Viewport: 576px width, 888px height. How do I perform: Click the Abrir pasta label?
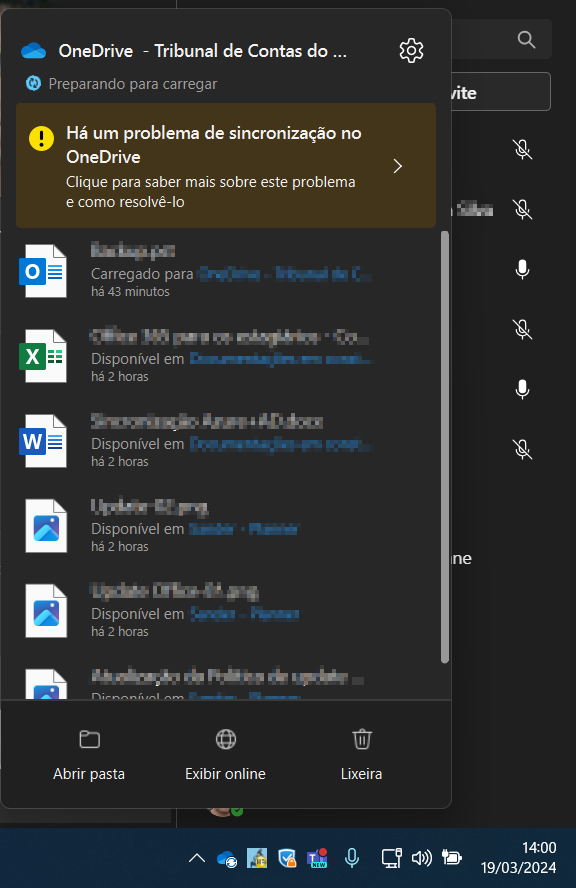89,774
